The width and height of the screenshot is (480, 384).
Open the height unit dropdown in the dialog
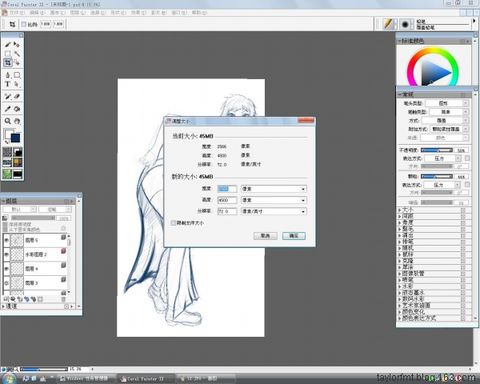[274, 200]
